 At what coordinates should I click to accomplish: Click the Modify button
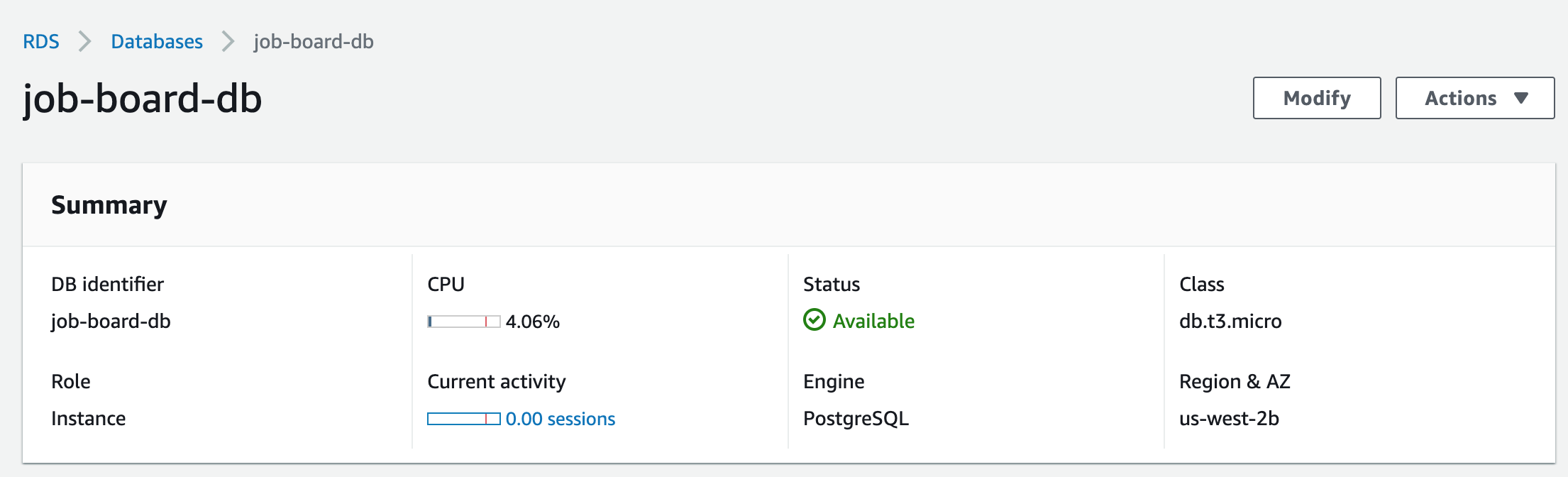(1317, 98)
